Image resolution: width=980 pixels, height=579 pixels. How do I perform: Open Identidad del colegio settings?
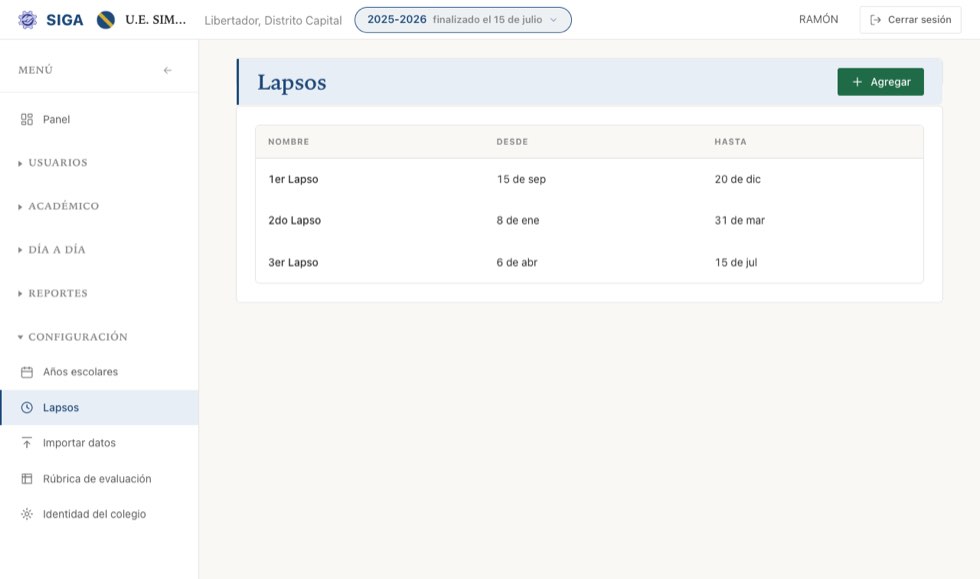[x=99, y=514]
